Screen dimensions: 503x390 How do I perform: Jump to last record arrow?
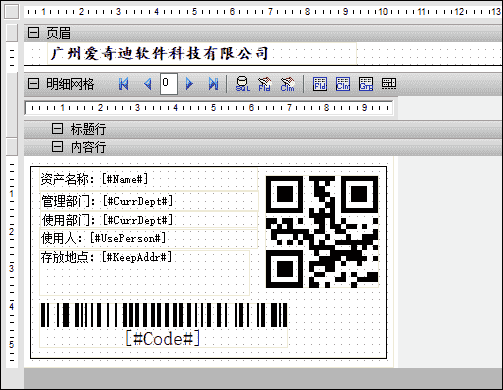click(x=213, y=84)
